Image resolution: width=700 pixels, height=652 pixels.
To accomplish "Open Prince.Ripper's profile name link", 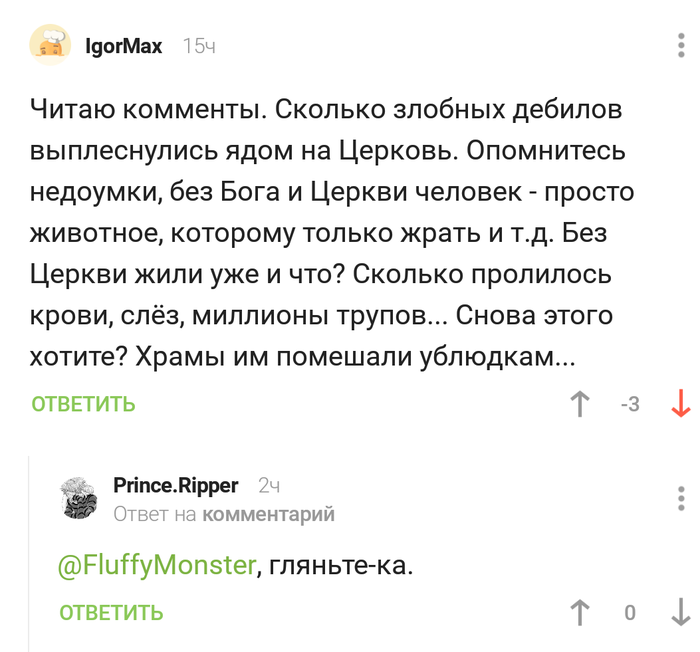I will click(x=175, y=486).
